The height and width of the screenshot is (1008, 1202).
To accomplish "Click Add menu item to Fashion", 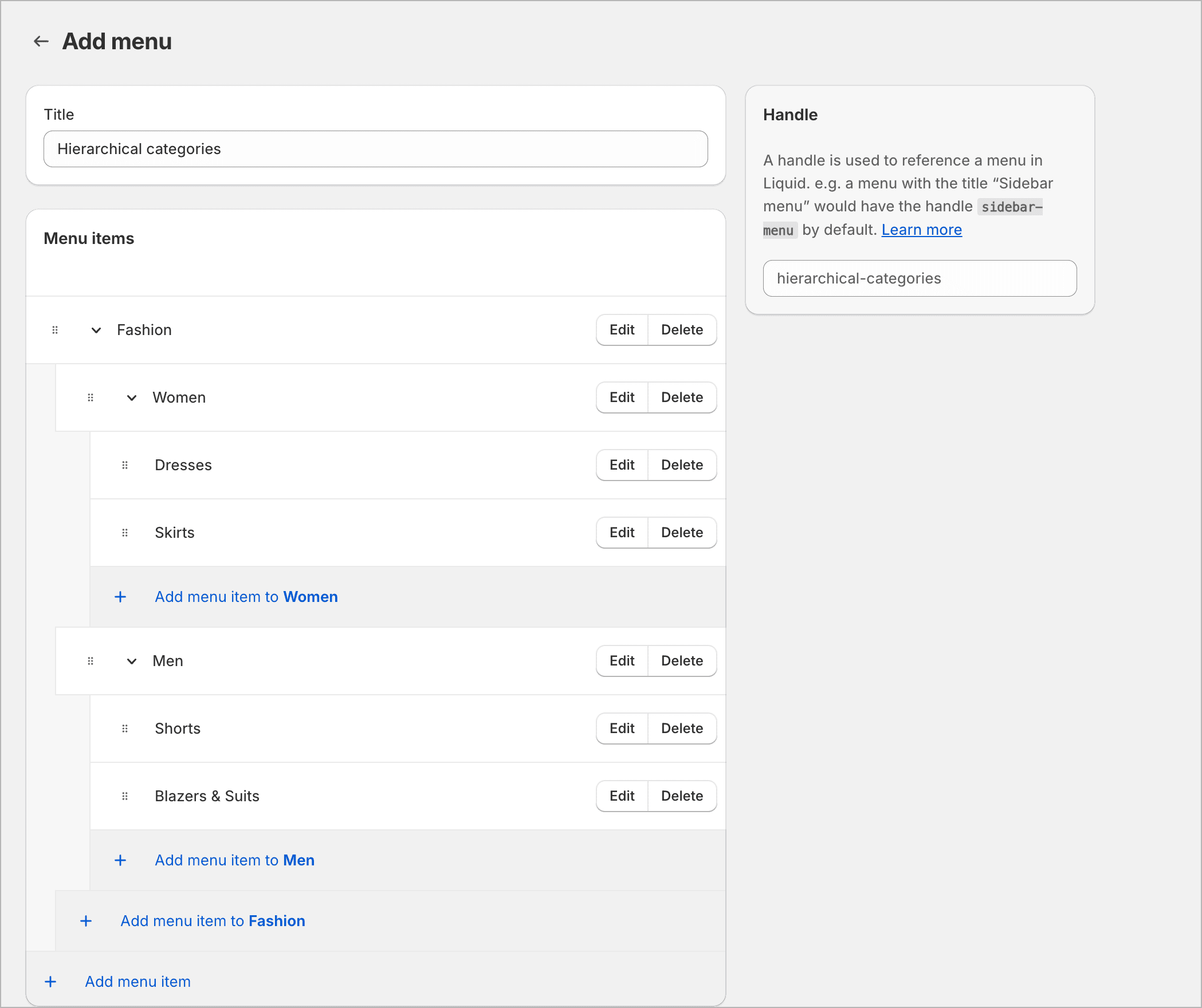I will click(x=213, y=921).
